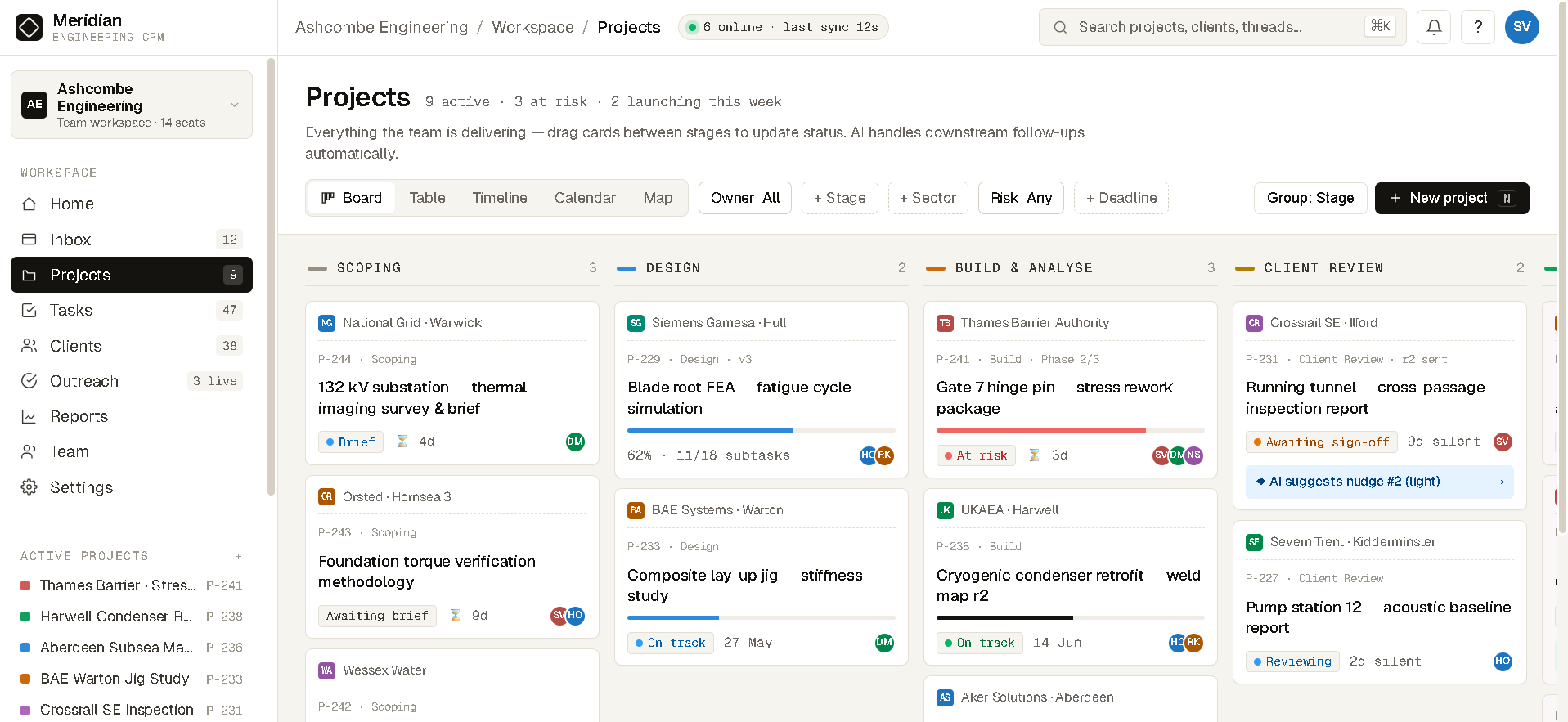Viewport: 1568px width, 722px height.
Task: Click the SCOPING column header
Action: pos(452,268)
